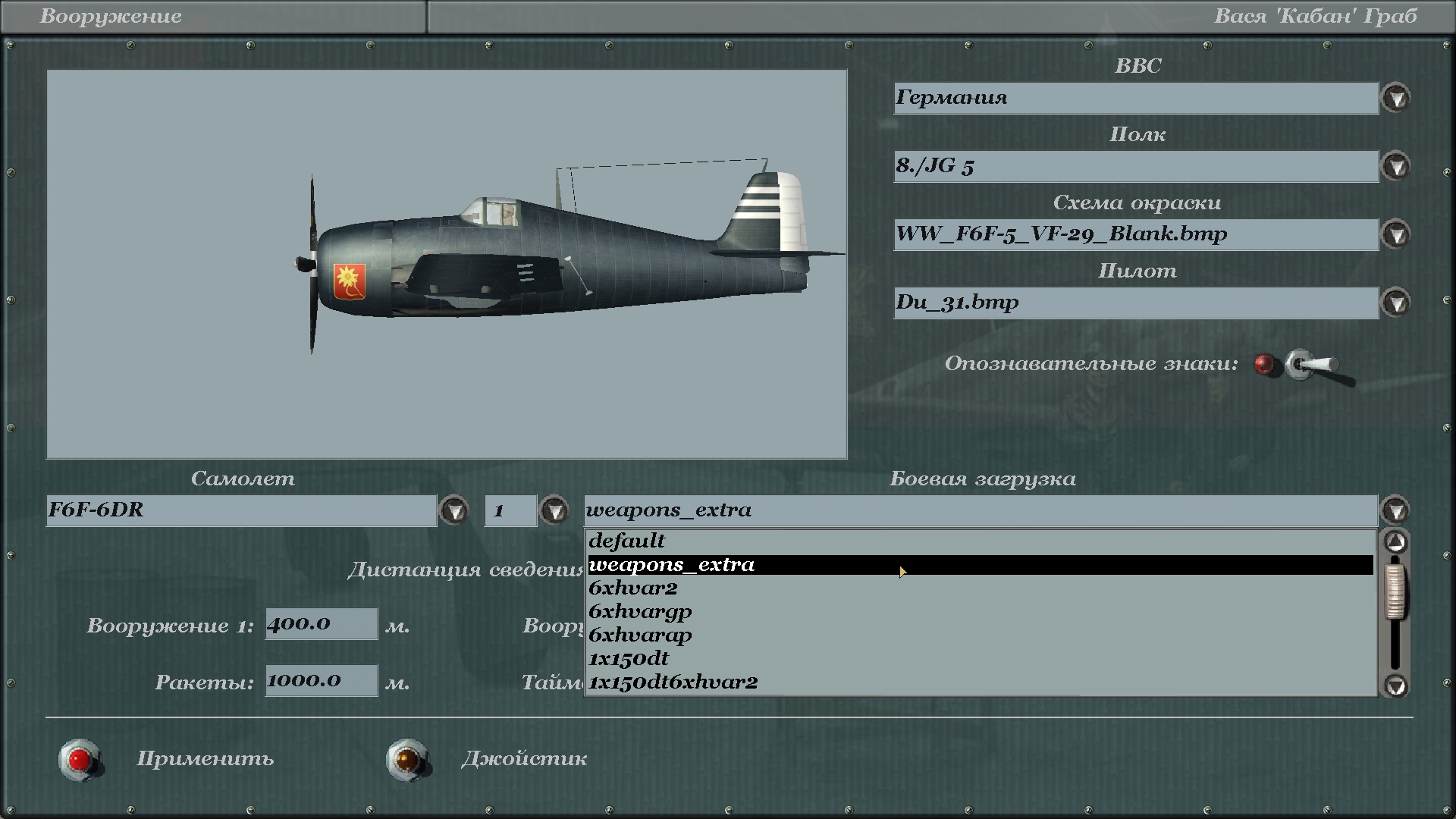Click Вооружение 1 convergence field 400.0
The height and width of the screenshot is (819, 1456).
tap(321, 624)
